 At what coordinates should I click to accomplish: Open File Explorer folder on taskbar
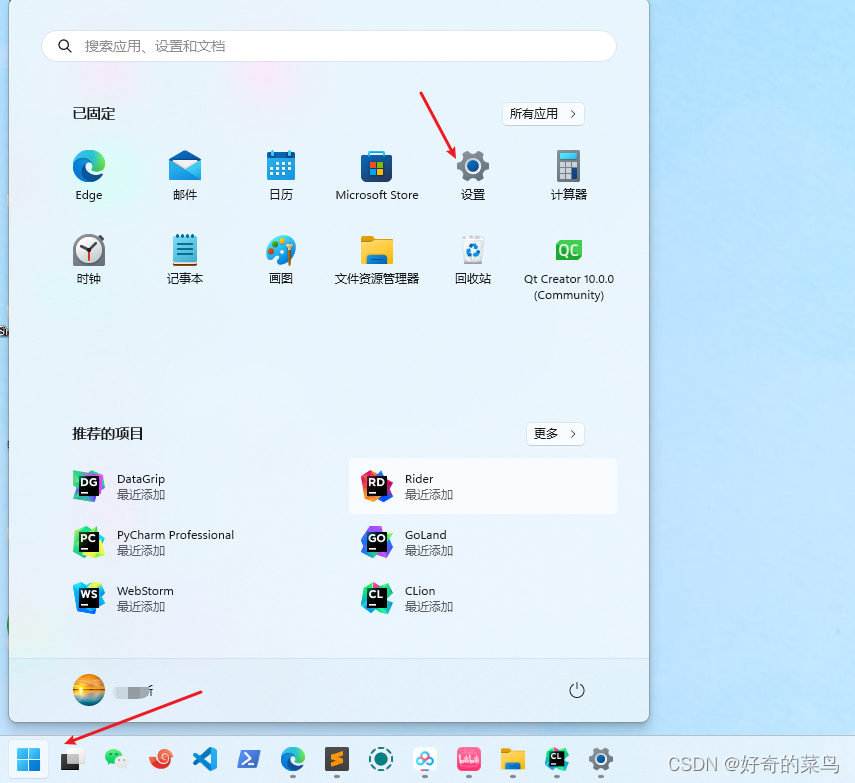pos(513,759)
